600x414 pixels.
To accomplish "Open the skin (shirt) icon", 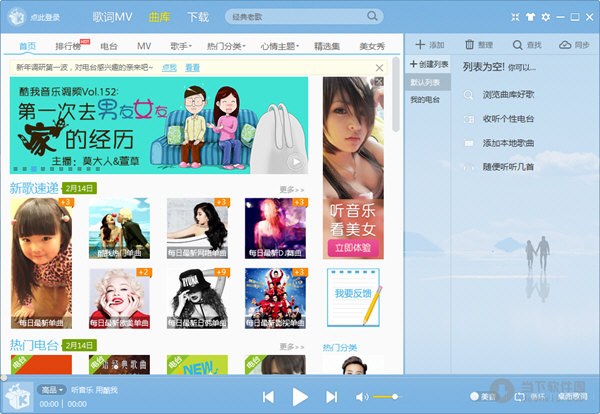I will point(530,17).
